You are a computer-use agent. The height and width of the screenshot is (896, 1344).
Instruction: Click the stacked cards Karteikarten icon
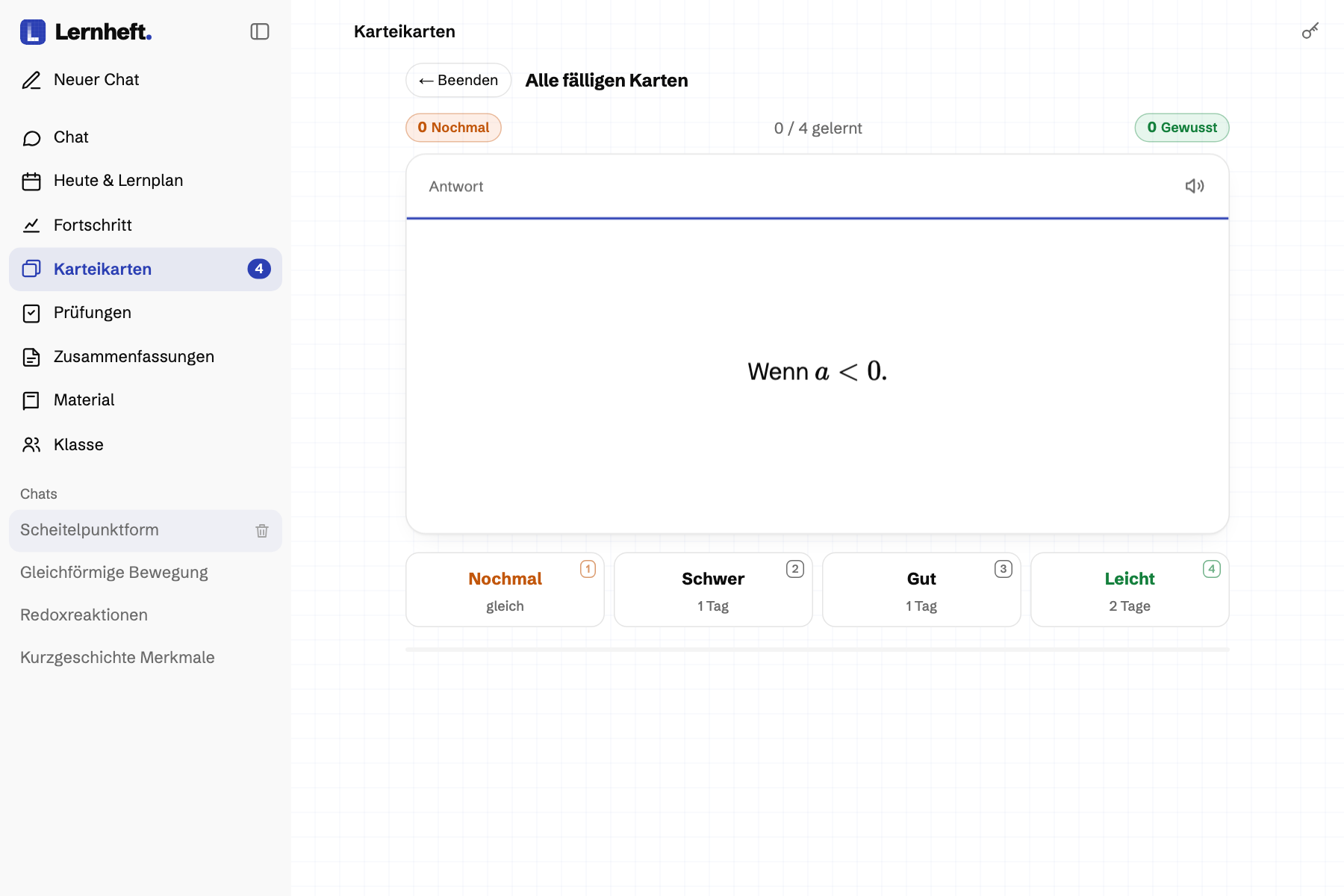(31, 269)
